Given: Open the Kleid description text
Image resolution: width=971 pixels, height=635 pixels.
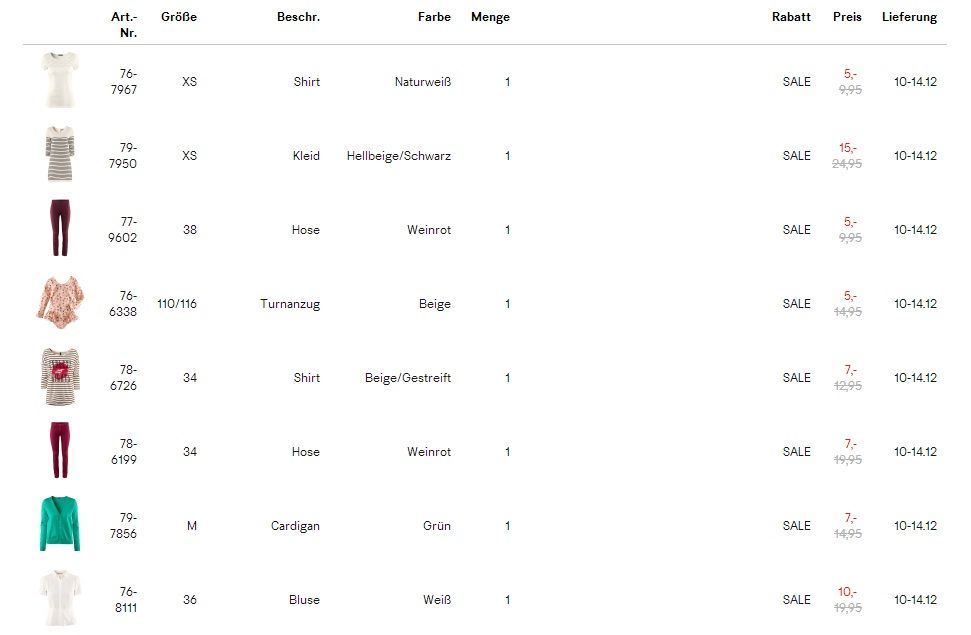Looking at the screenshot, I should click(306, 156).
